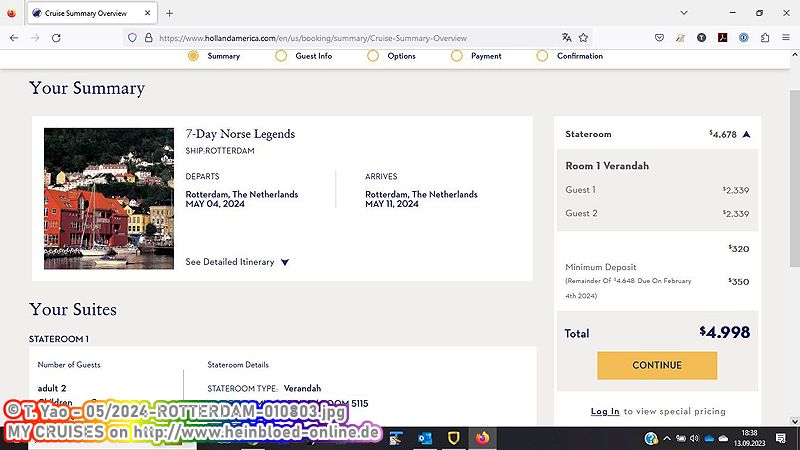
Task: Click the Minimum Deposit label
Action: [x=601, y=267]
